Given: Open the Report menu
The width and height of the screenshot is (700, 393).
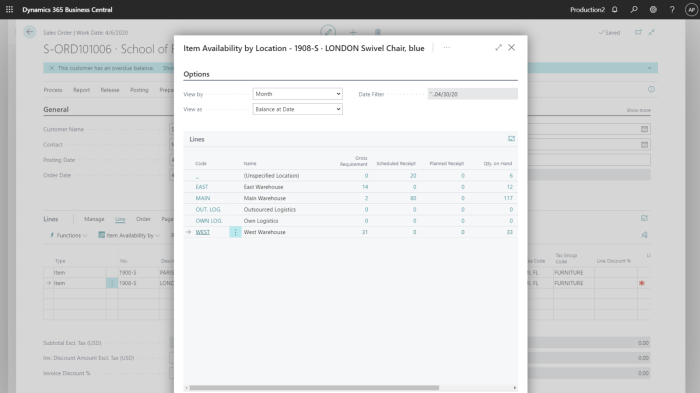Looking at the screenshot, I should (82, 90).
